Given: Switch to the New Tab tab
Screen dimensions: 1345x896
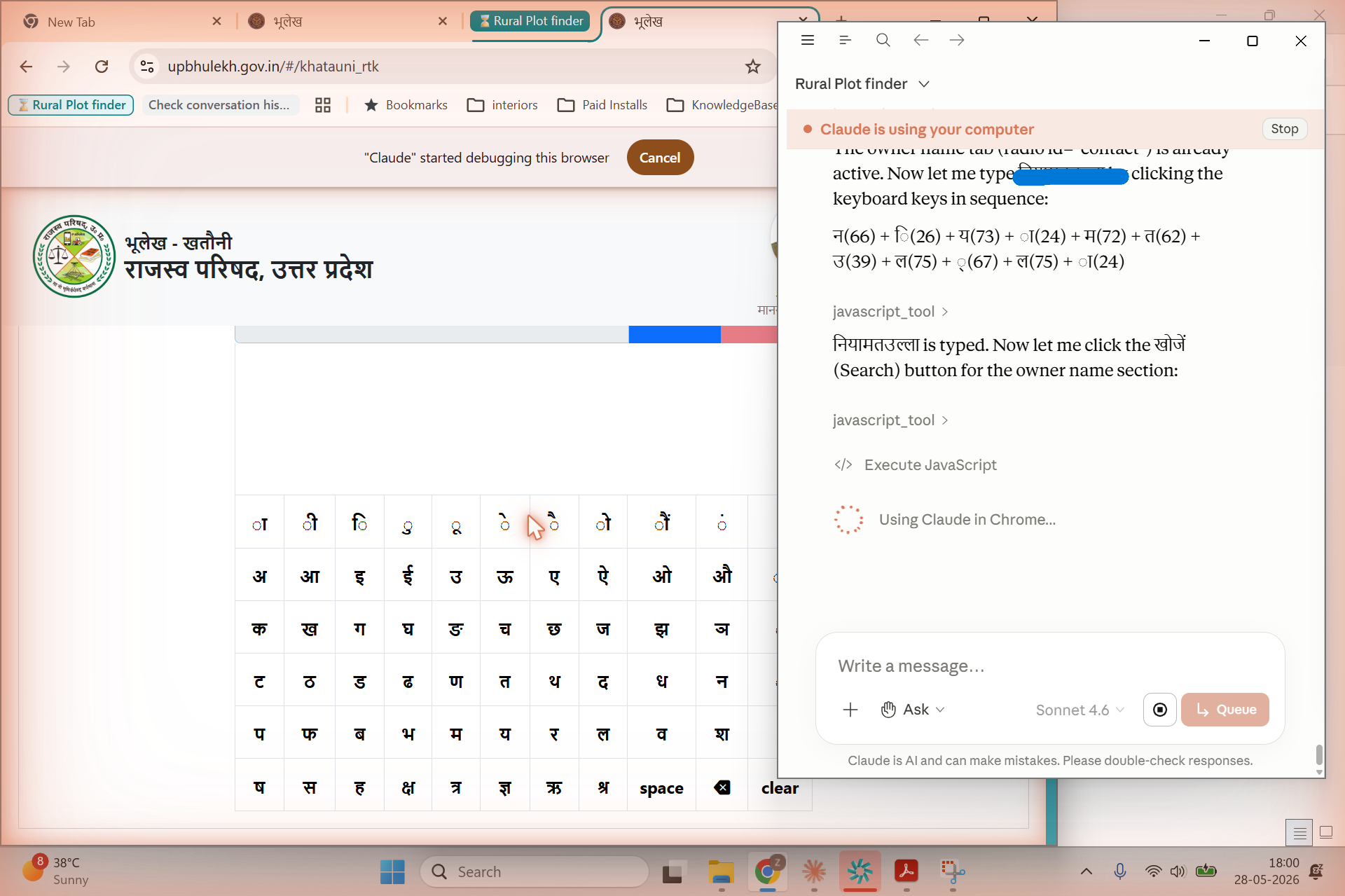Looking at the screenshot, I should (71, 22).
